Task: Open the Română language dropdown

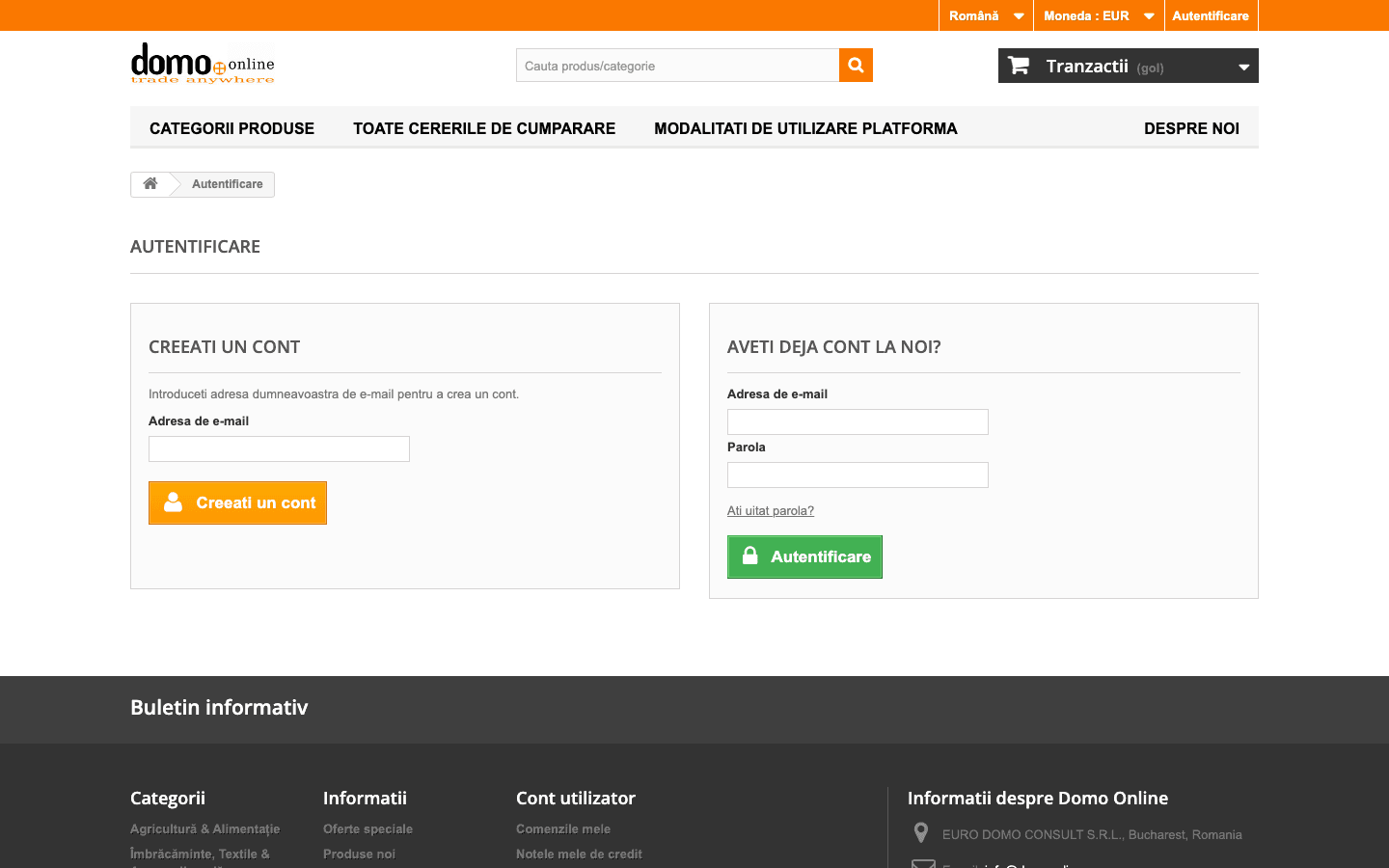Action: pos(986,15)
